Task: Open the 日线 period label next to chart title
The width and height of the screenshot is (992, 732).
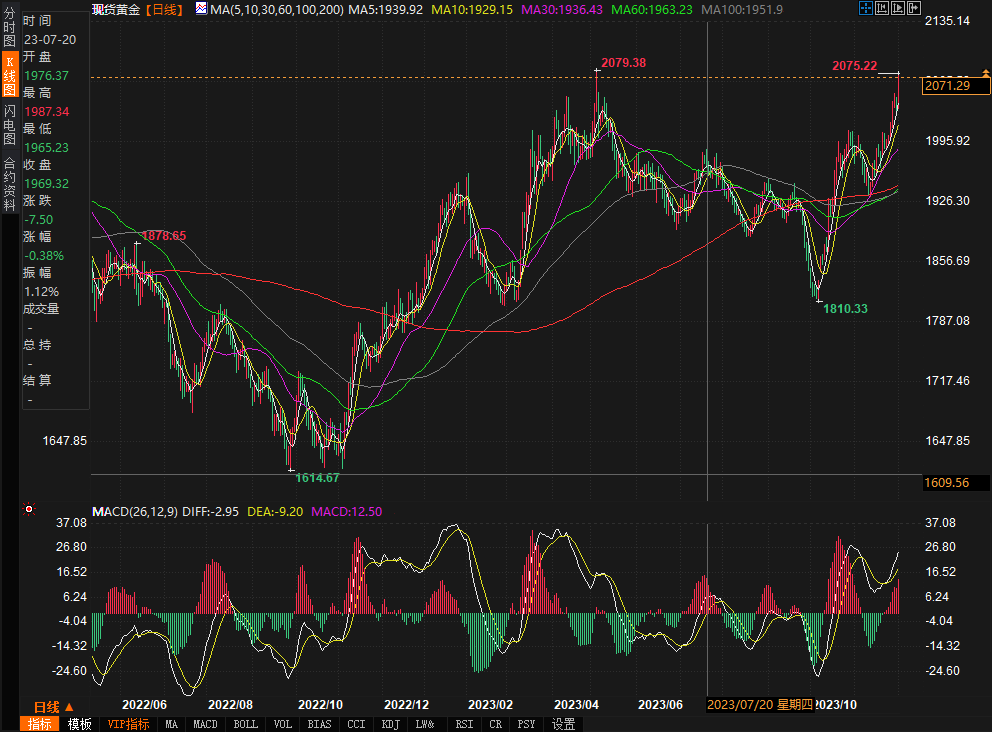Action: [x=163, y=9]
